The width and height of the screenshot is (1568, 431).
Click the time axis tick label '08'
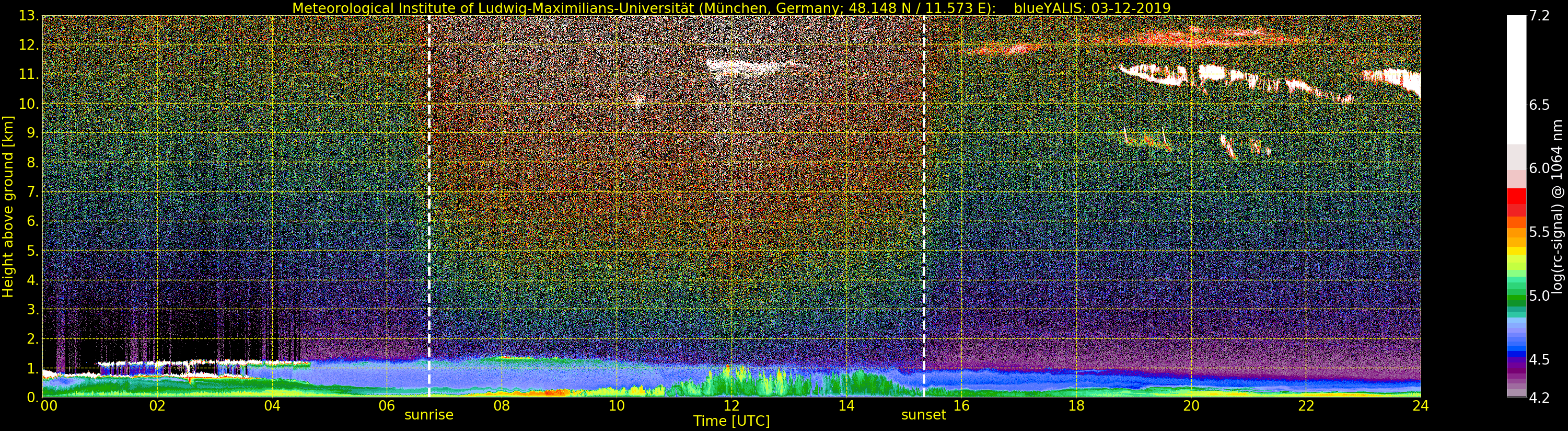tap(502, 406)
